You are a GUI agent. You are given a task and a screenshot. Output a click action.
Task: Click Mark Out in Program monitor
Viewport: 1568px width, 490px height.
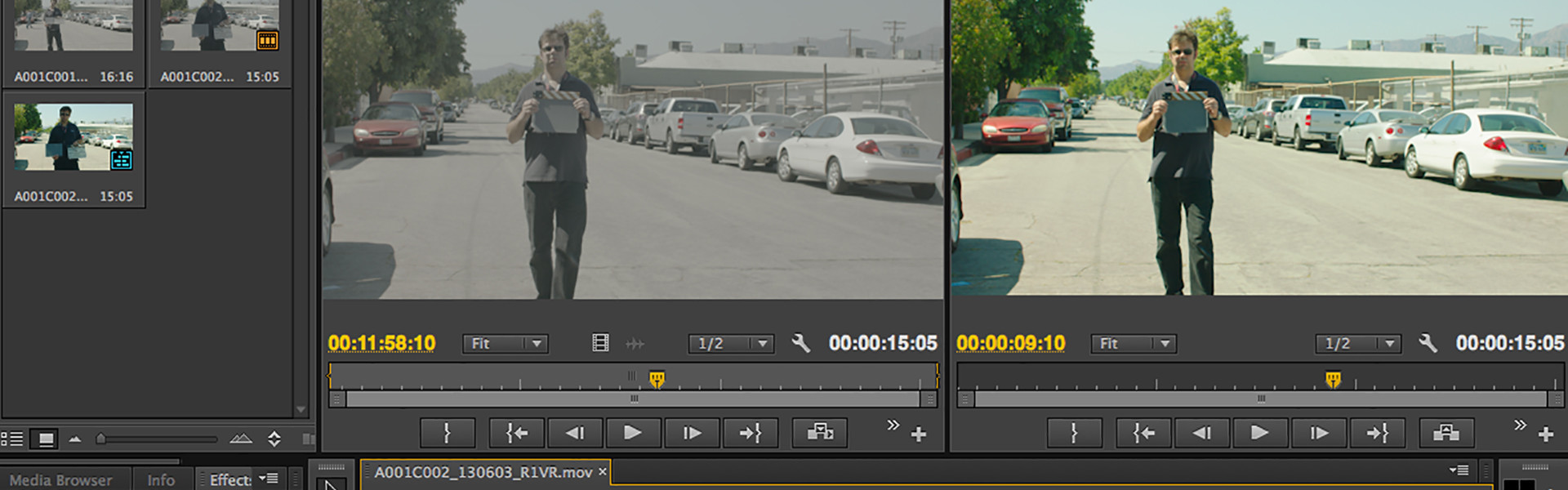tap(1075, 433)
